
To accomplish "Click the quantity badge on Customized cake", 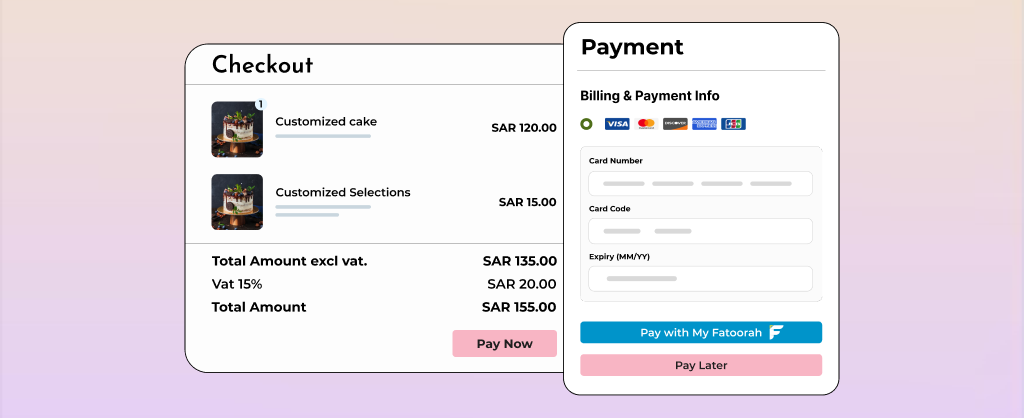I will 260,104.
